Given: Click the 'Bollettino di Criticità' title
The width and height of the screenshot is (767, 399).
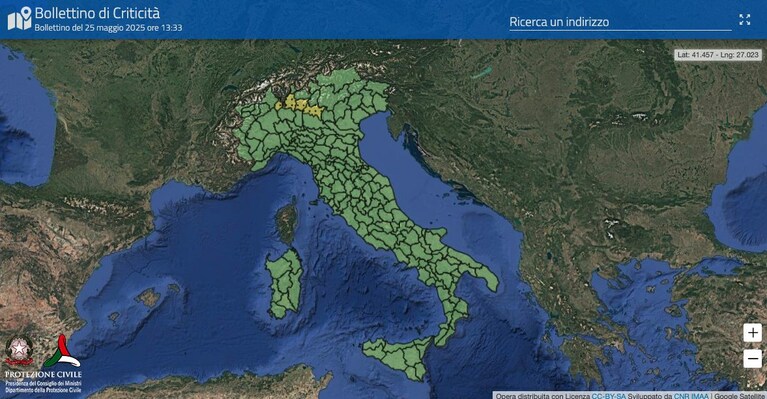Looking at the screenshot, I should pyautogui.click(x=97, y=13).
